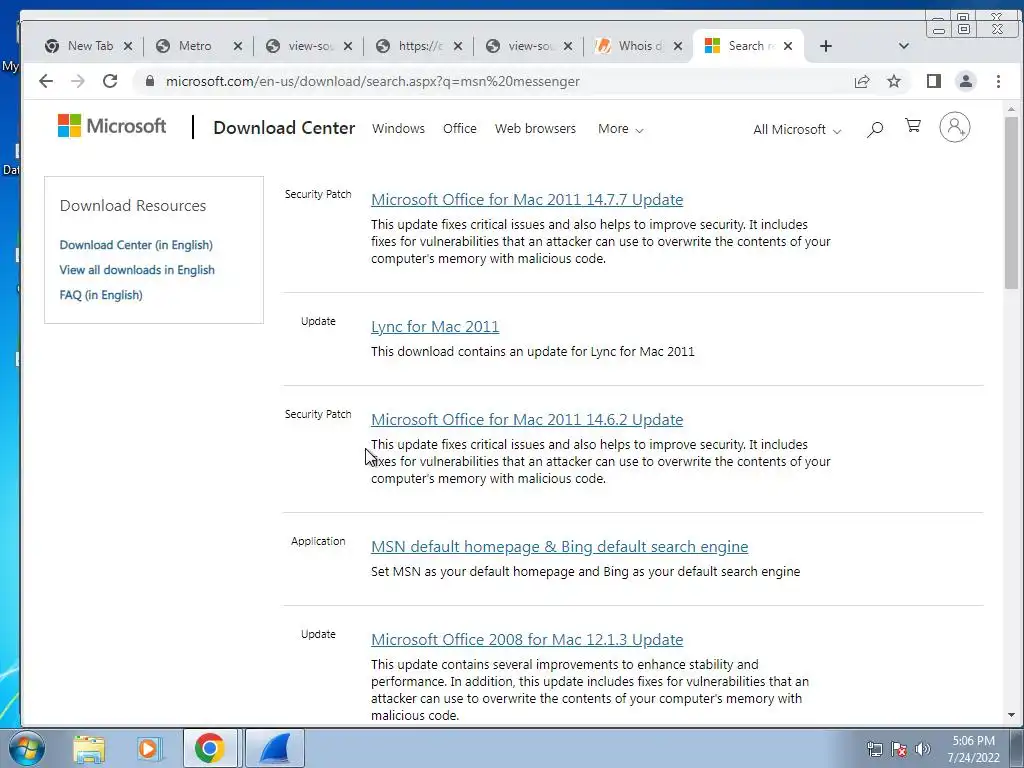Click "Download Resources" heading text

(133, 206)
